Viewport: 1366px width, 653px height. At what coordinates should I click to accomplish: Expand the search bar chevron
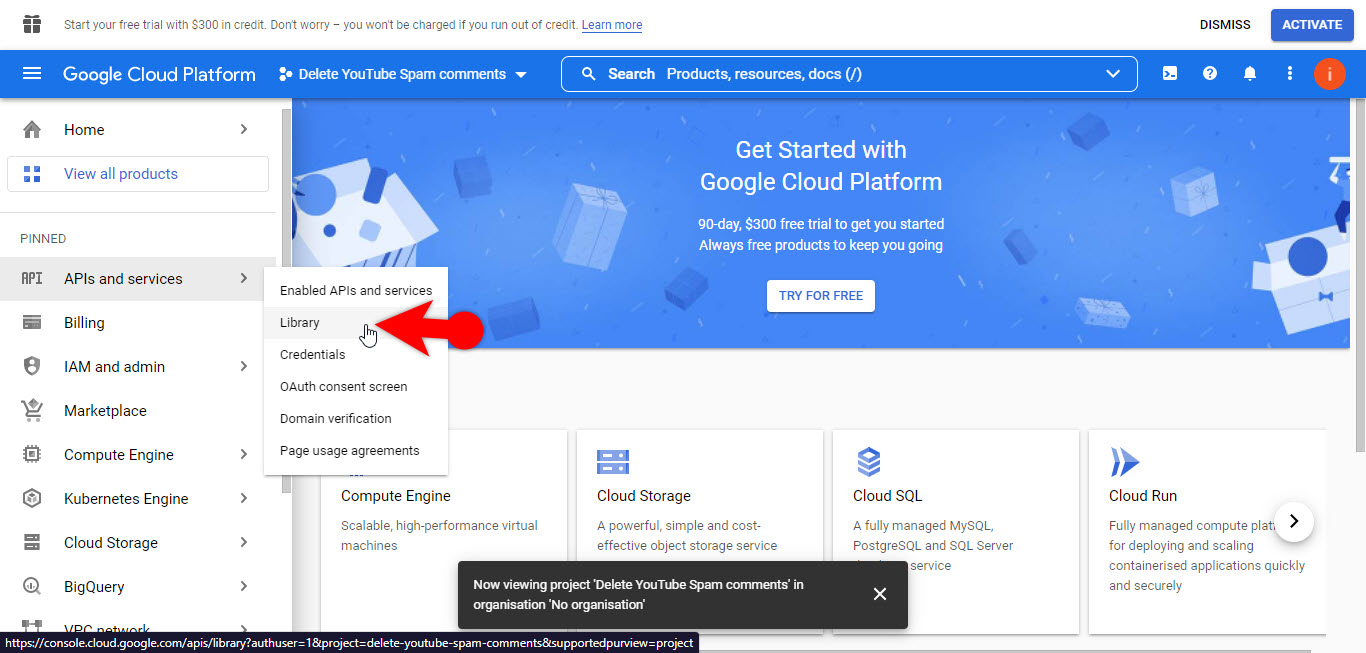point(1113,74)
